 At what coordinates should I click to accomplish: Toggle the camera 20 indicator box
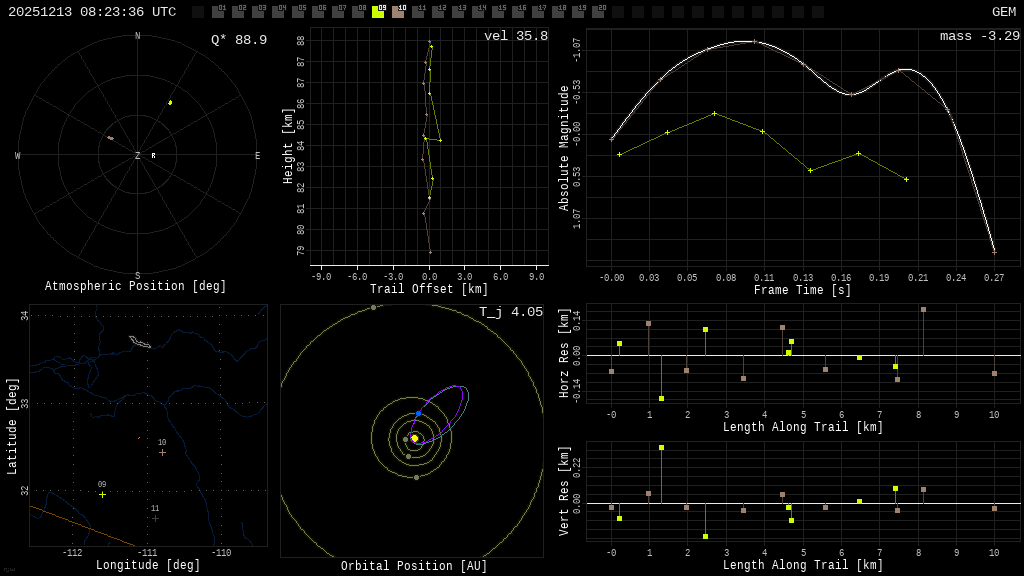pyautogui.click(x=598, y=12)
